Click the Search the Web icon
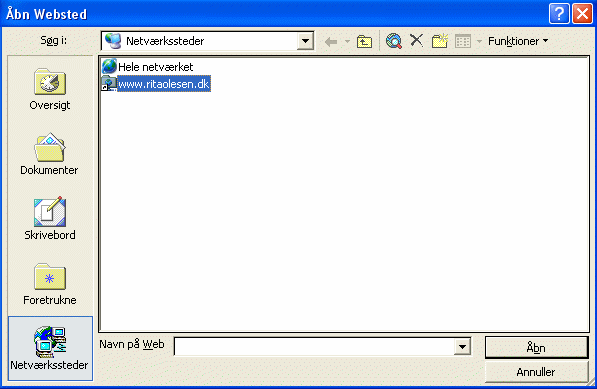The image size is (597, 389). 394,41
